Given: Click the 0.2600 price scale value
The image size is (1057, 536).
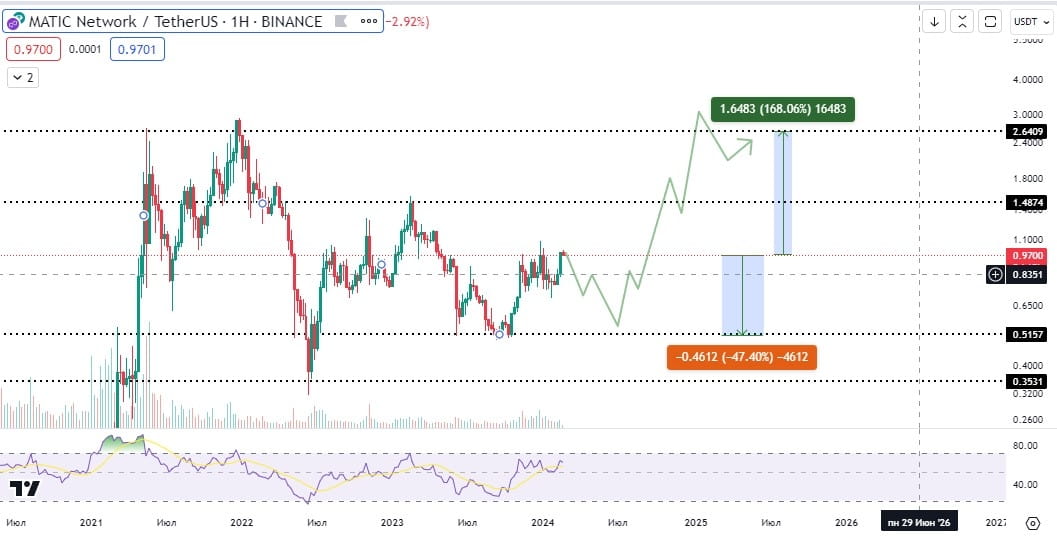Looking at the screenshot, I should 1028,419.
